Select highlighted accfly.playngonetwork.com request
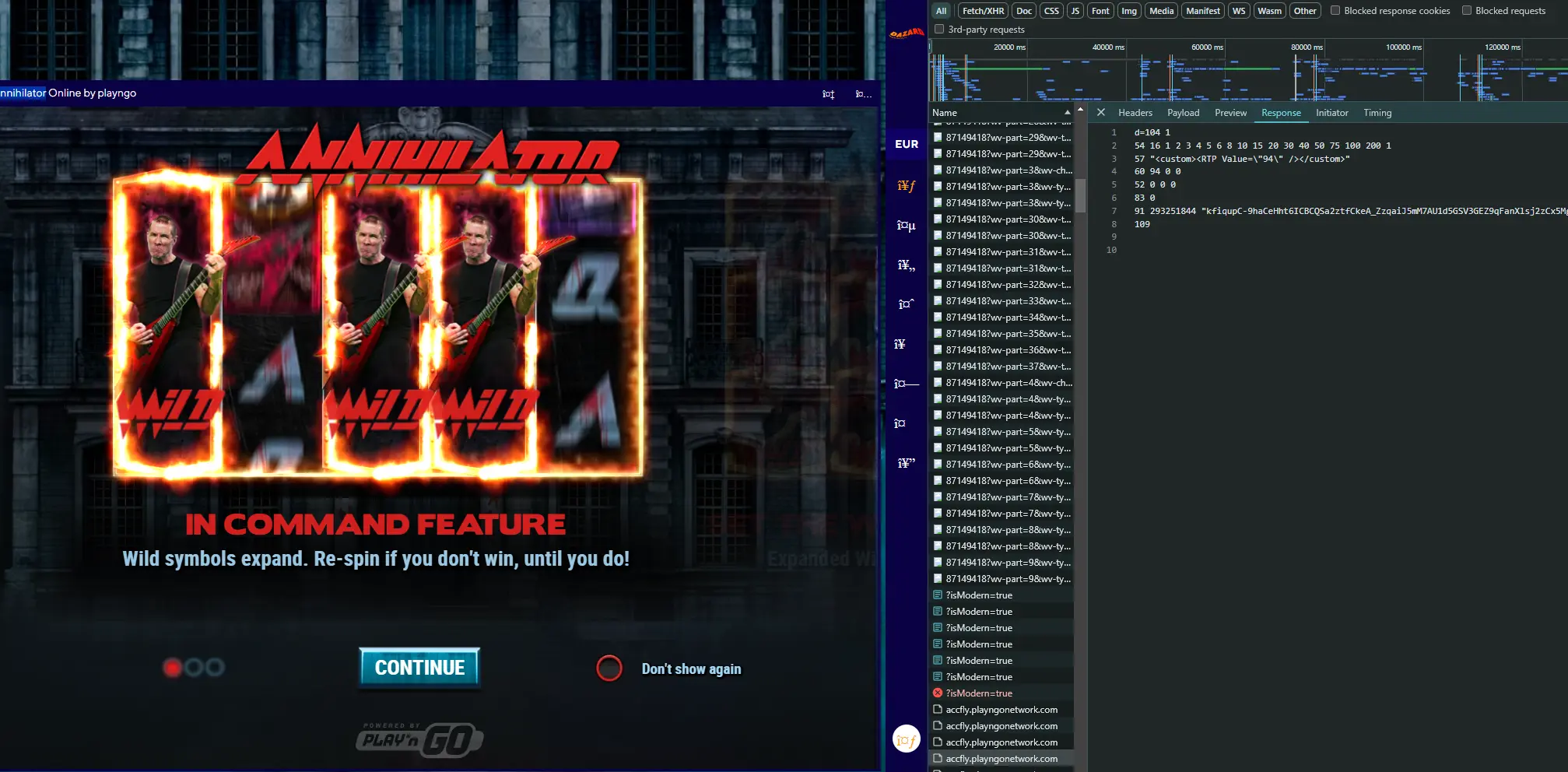 (1001, 758)
